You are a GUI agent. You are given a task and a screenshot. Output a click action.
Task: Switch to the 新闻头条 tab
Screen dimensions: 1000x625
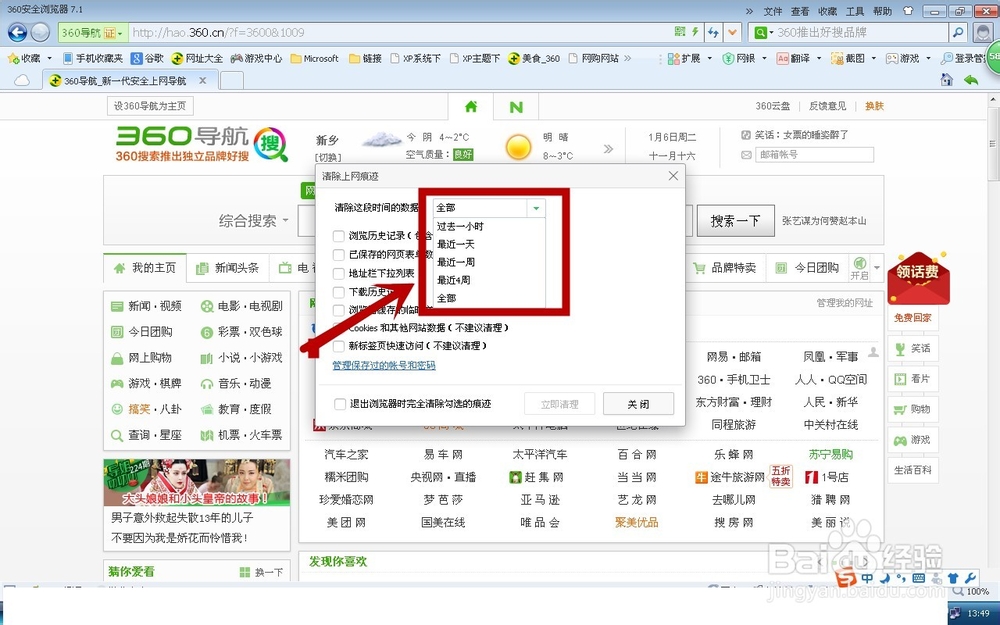(228, 268)
